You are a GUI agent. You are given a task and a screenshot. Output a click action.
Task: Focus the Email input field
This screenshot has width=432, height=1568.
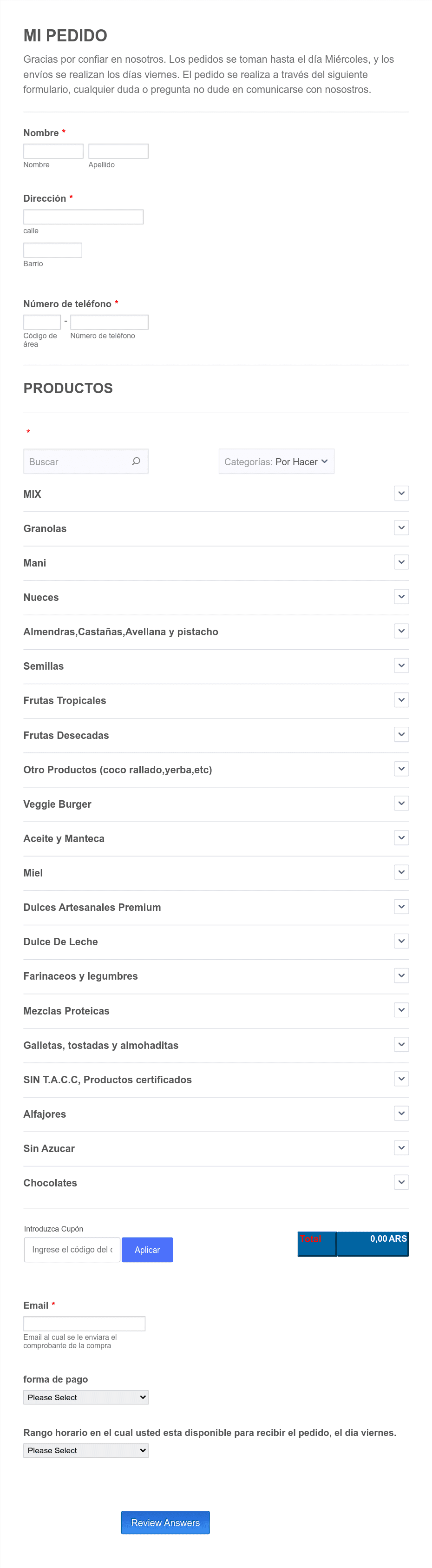[85, 1323]
